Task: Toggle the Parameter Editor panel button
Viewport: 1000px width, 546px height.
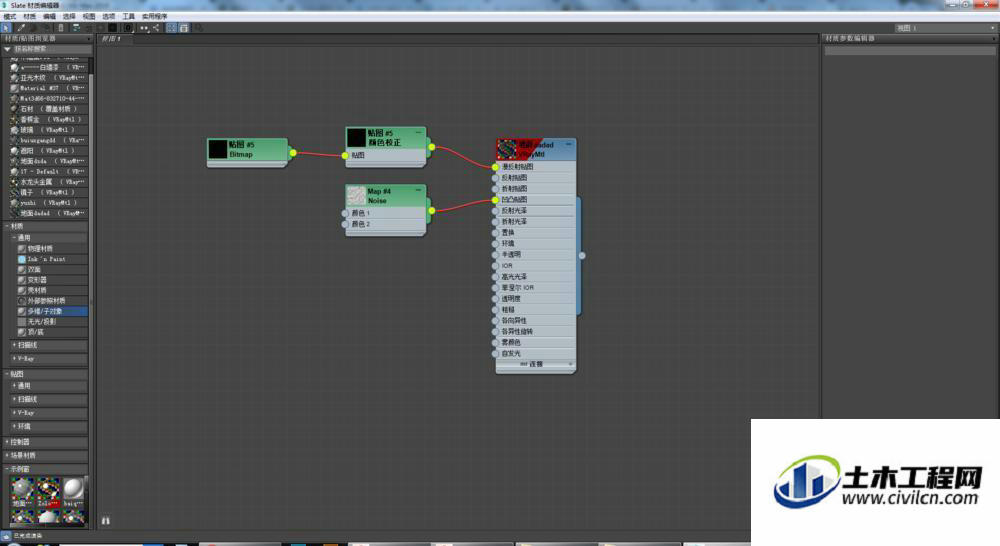Action: [x=184, y=27]
